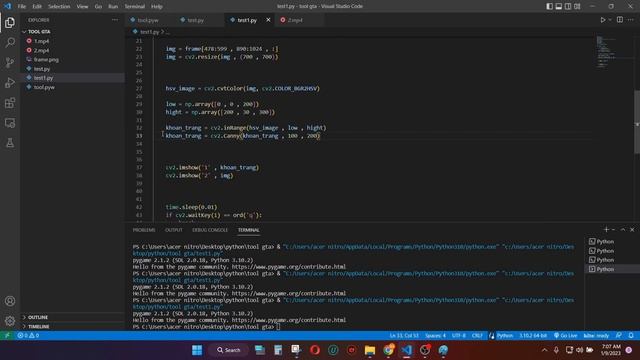This screenshot has width=640, height=360.
Task: Change encoding via UTF-8 in status bar
Action: coord(459,336)
